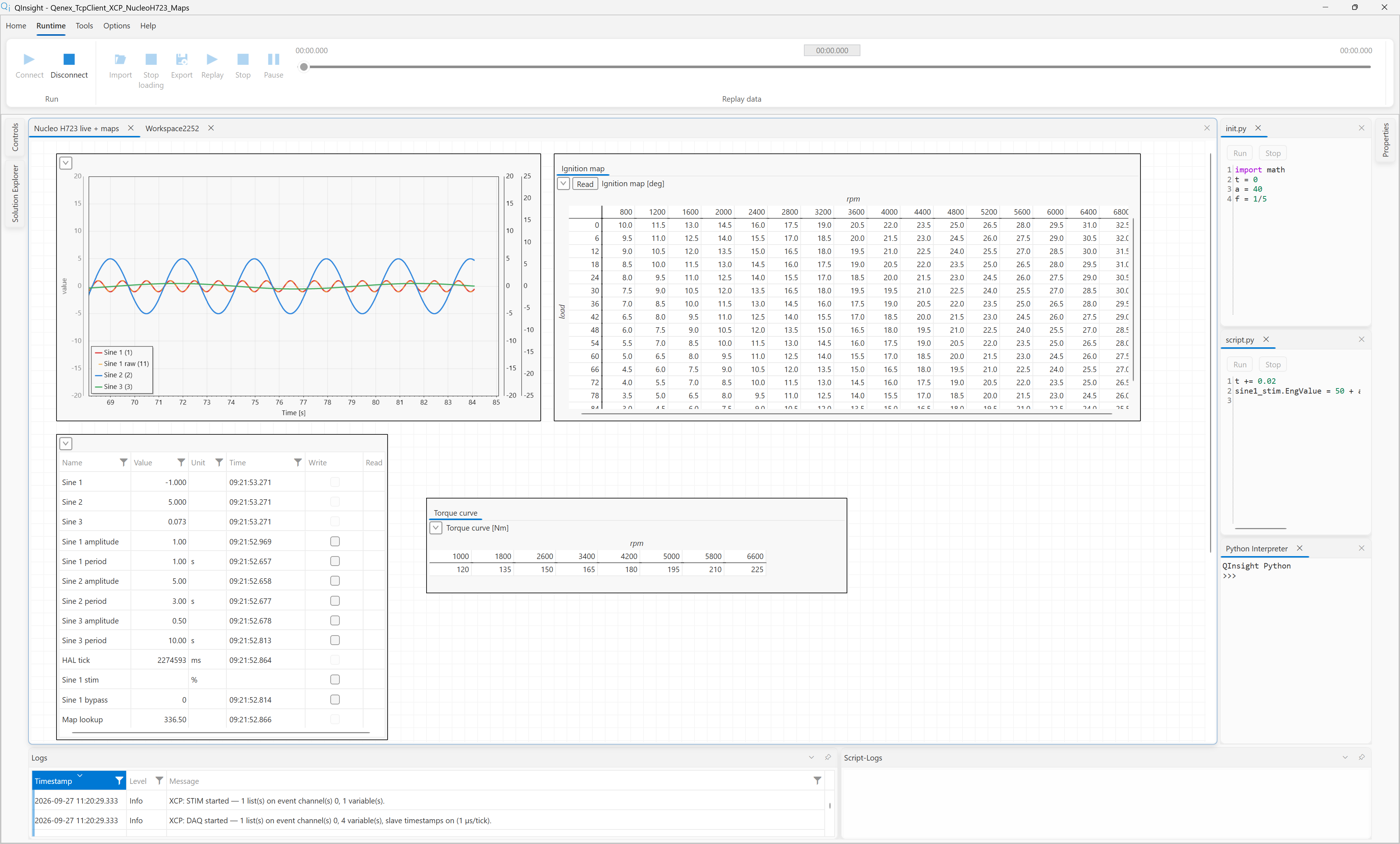Click the Replay play icon
1400x844 pixels.
[x=212, y=59]
